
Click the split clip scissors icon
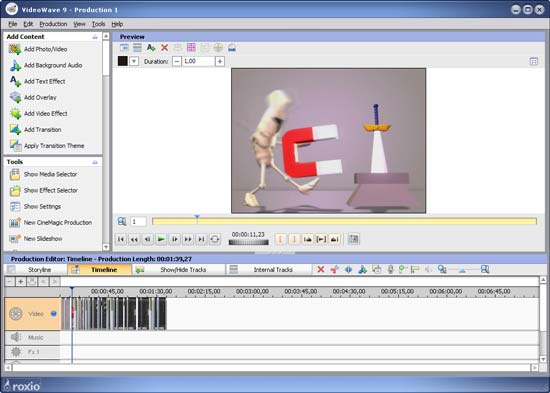point(335,269)
